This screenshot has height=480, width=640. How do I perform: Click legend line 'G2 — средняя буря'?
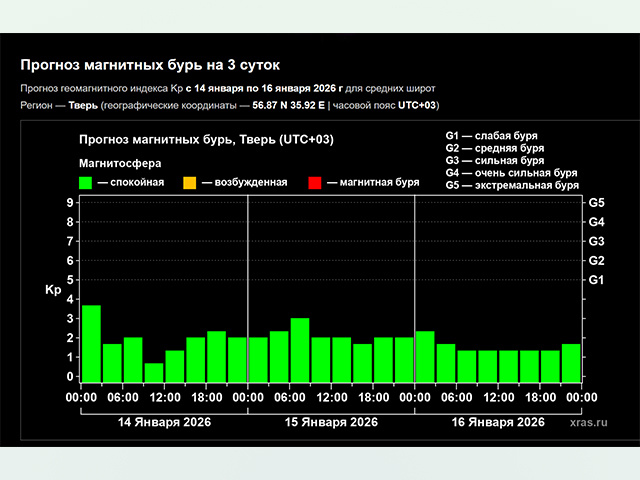pyautogui.click(x=495, y=148)
